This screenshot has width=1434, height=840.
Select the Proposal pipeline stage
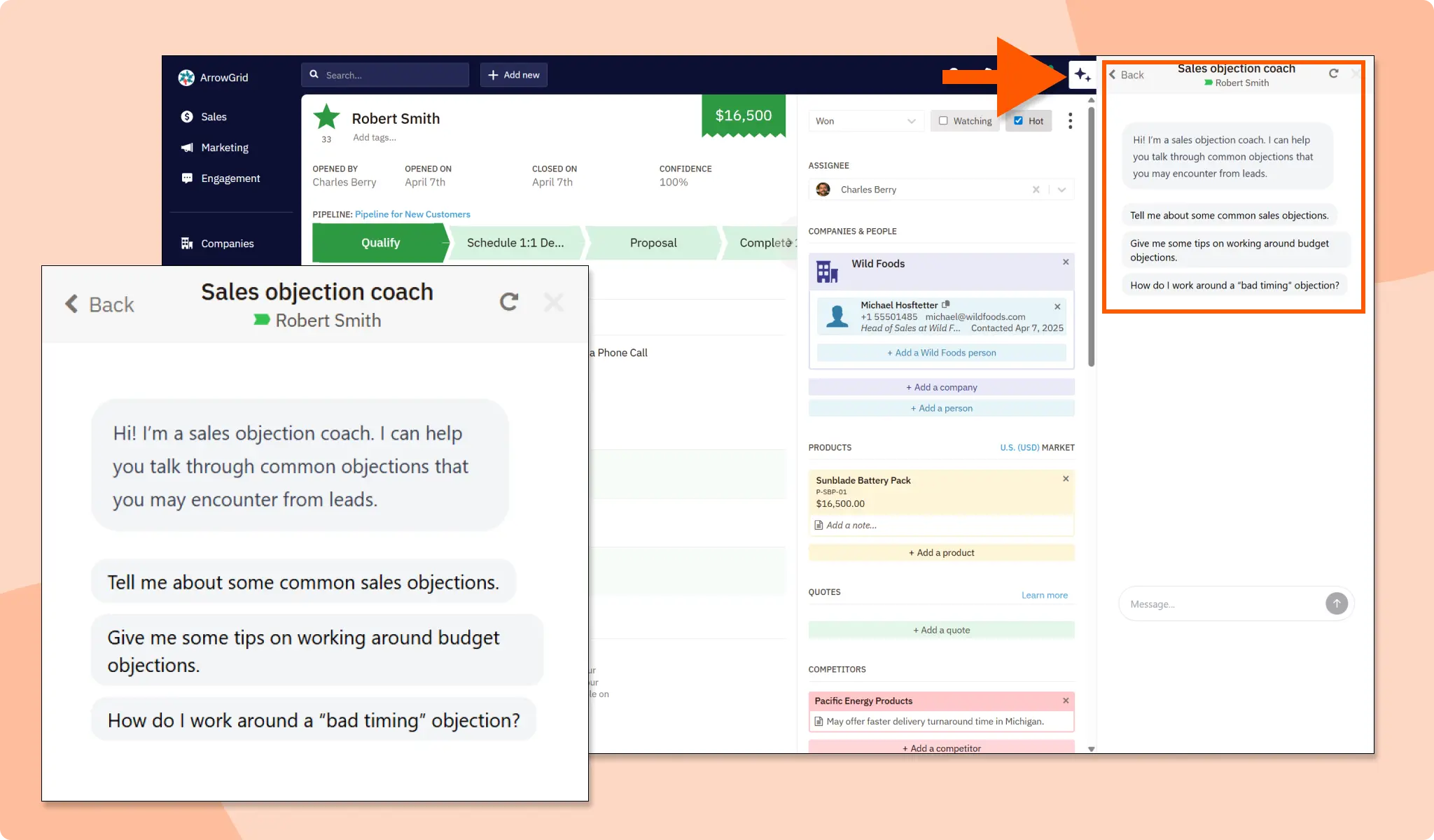click(x=653, y=243)
